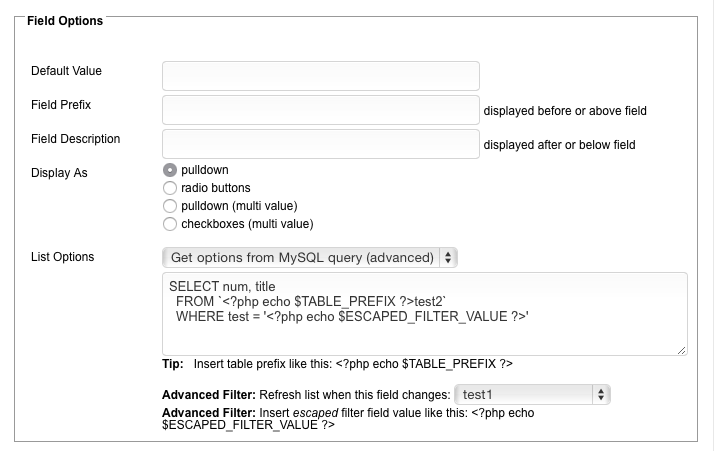The width and height of the screenshot is (714, 451).
Task: Click the Default Value input field
Action: click(x=320, y=76)
